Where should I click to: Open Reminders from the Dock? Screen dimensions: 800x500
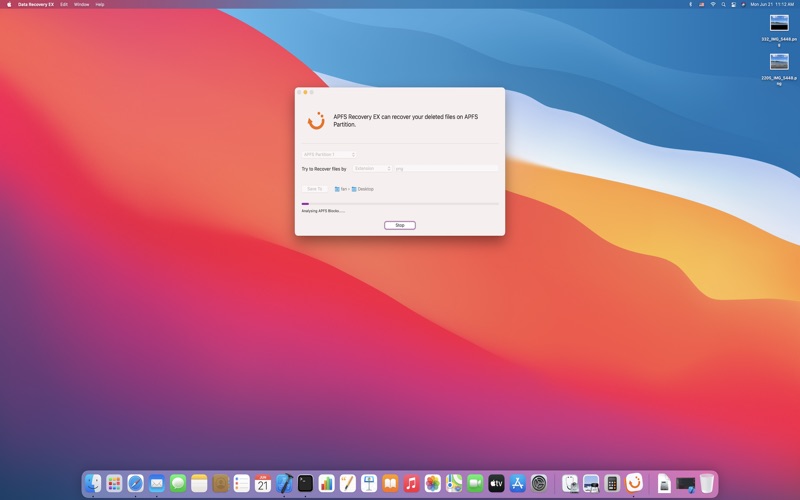coord(242,483)
